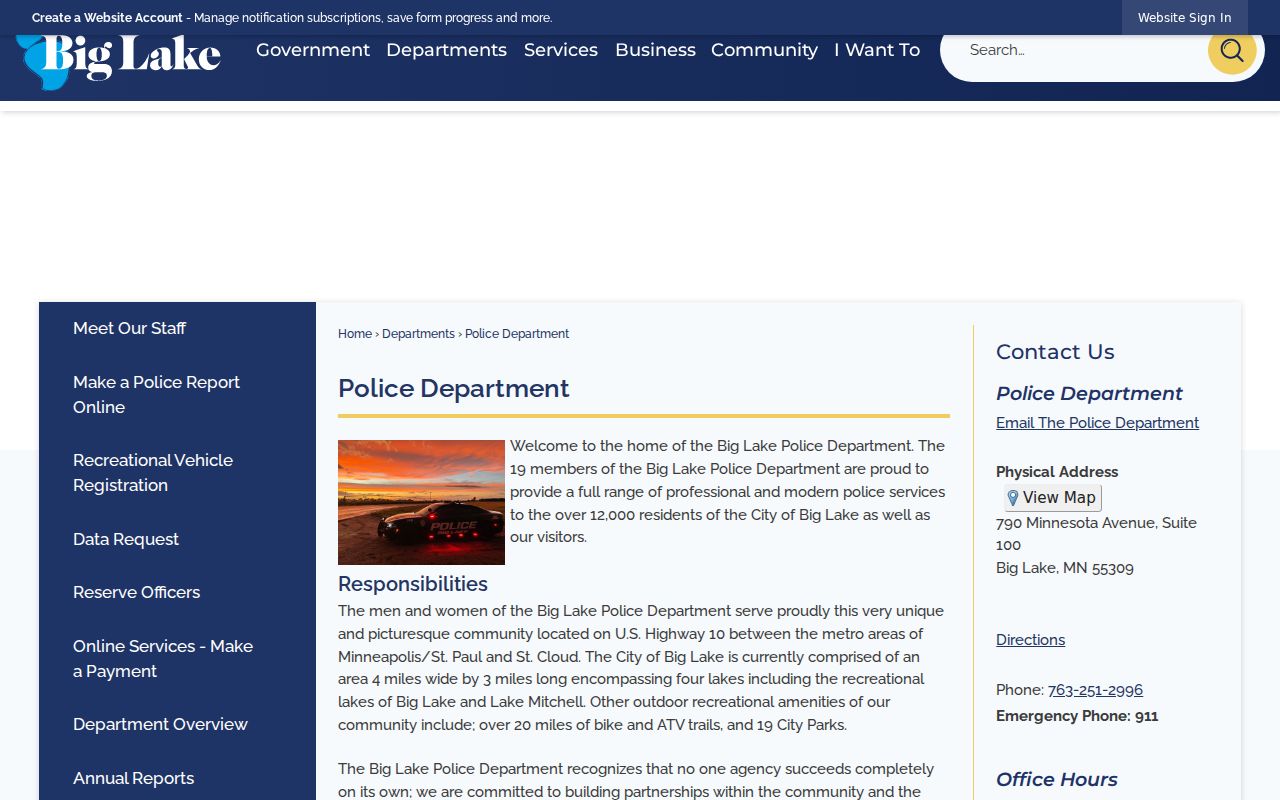Screen dimensions: 1280x800
Task: Open the Community menu
Action: coord(764,50)
